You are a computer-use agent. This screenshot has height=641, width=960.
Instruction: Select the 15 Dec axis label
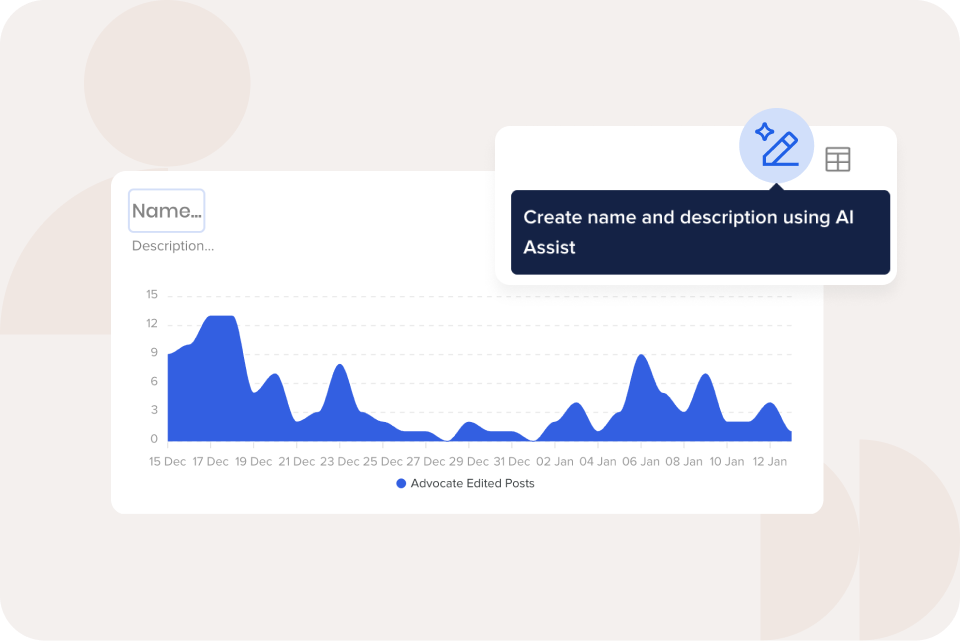pyautogui.click(x=167, y=461)
